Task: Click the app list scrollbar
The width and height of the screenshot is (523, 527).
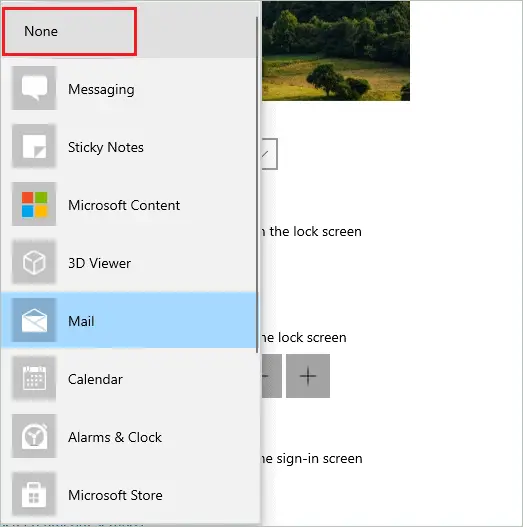Action: coord(257,184)
